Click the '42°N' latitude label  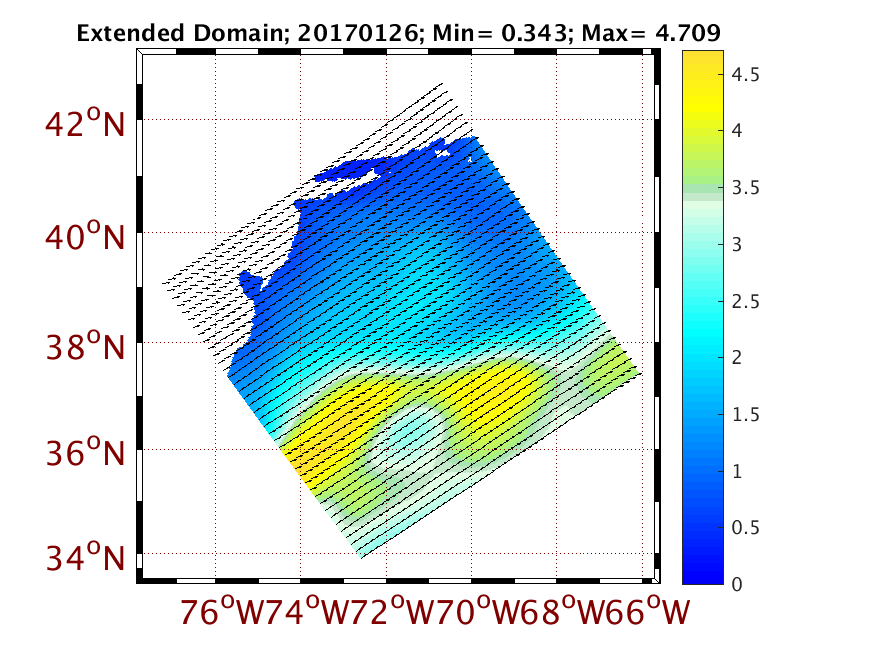tap(85, 123)
